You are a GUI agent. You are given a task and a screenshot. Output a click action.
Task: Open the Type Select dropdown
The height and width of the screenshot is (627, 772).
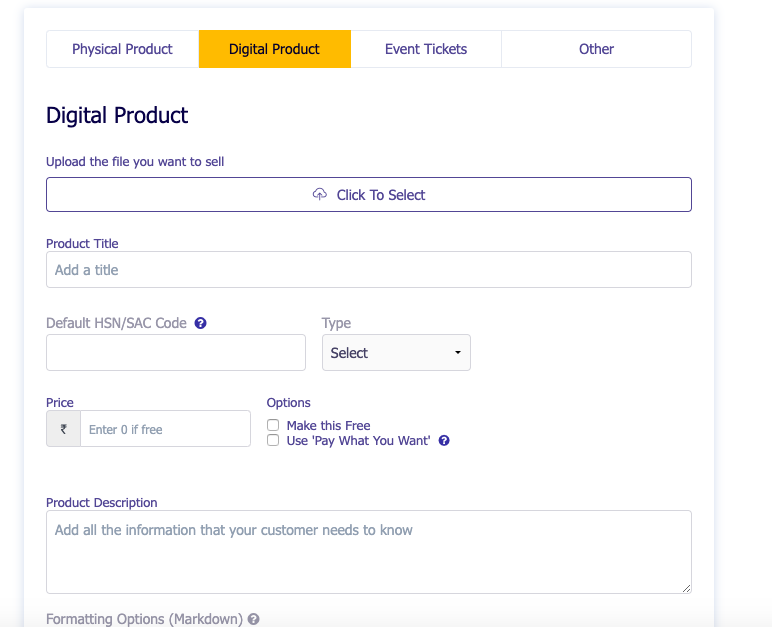pyautogui.click(x=396, y=353)
